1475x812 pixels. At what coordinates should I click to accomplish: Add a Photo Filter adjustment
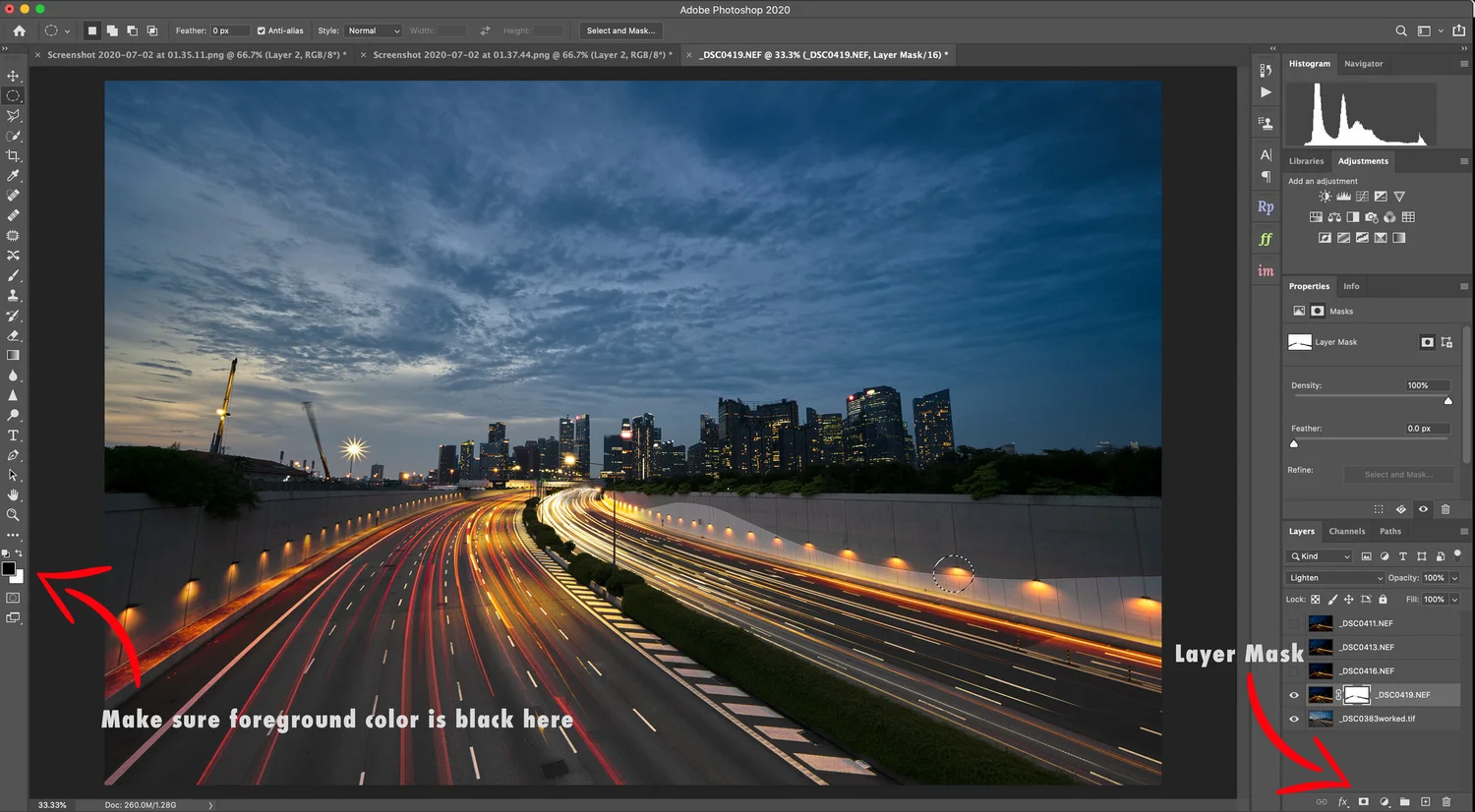pyautogui.click(x=1372, y=217)
